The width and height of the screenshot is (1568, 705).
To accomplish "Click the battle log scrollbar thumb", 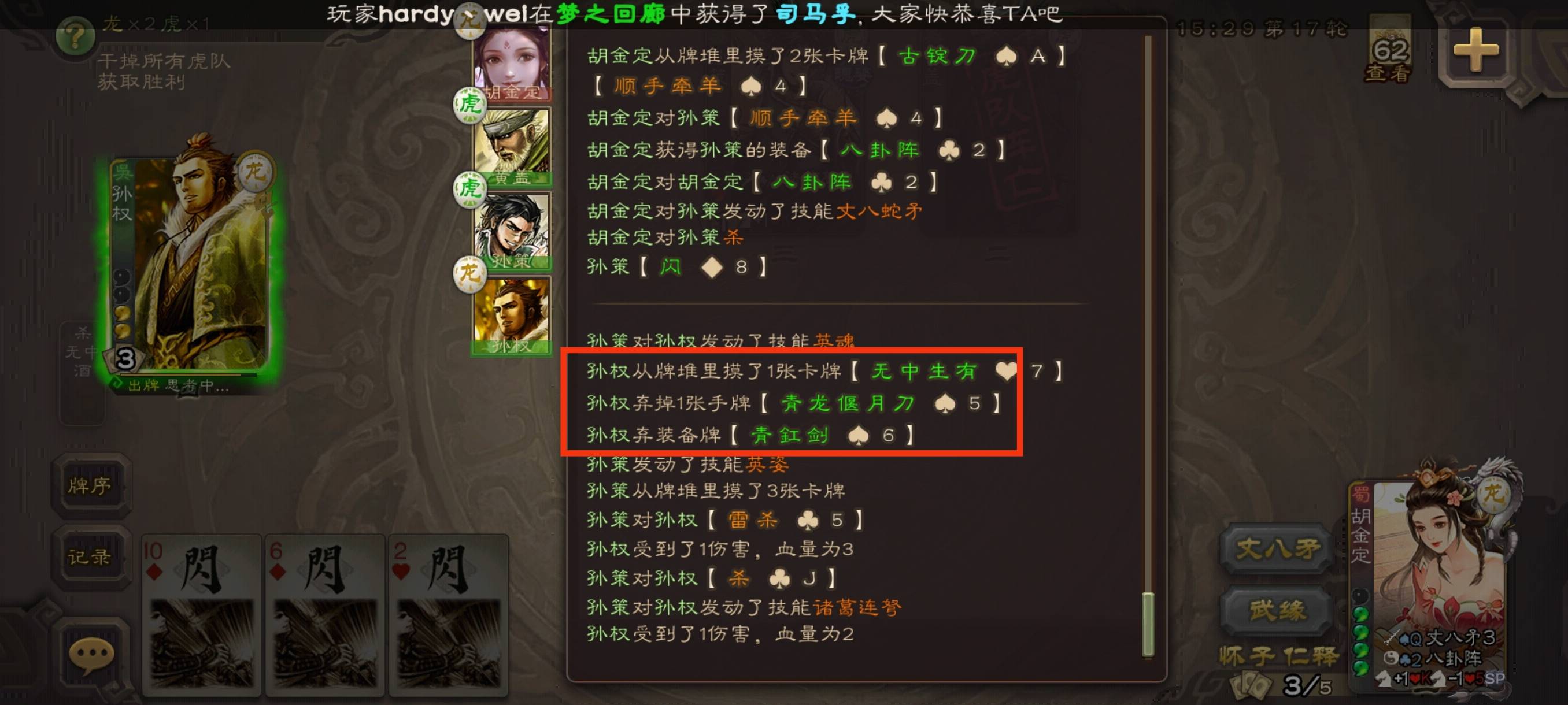I will click(x=1148, y=625).
